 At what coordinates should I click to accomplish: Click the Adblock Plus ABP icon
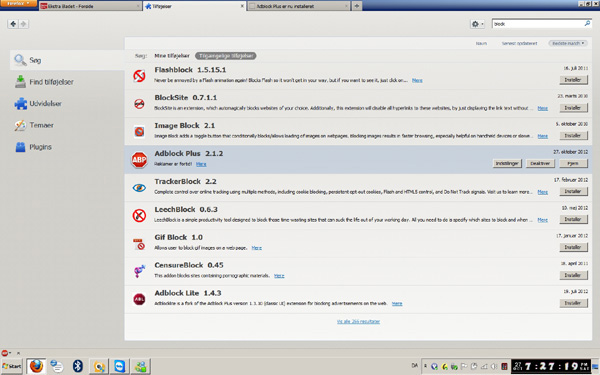(139, 160)
